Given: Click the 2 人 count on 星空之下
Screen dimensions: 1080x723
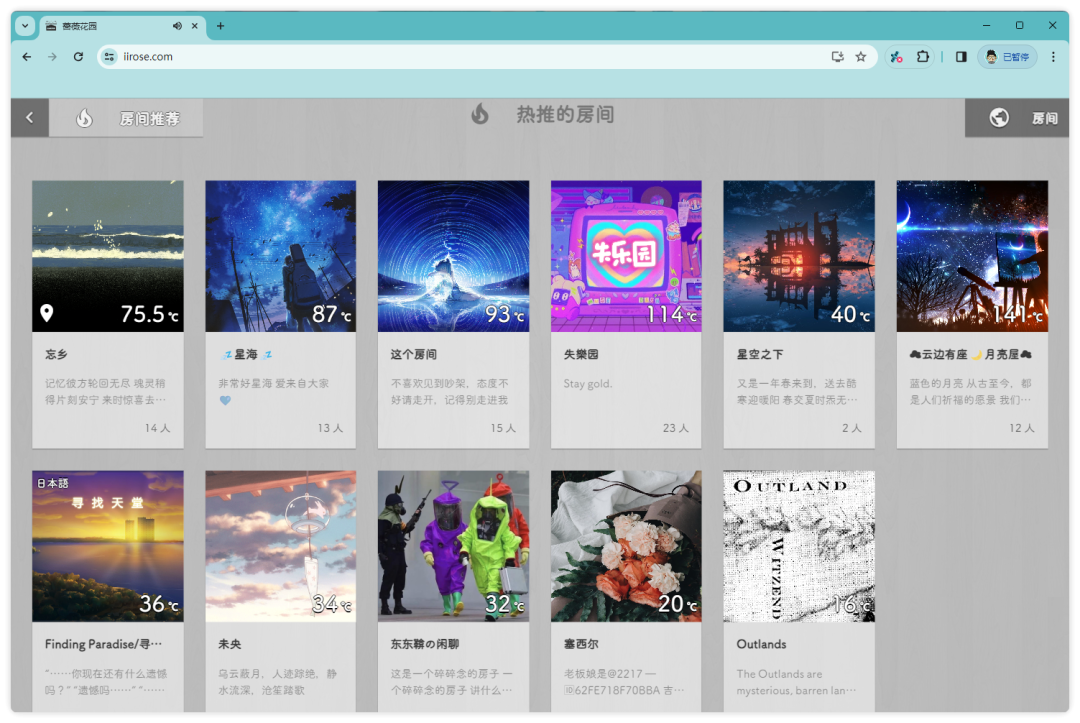Looking at the screenshot, I should 851,428.
